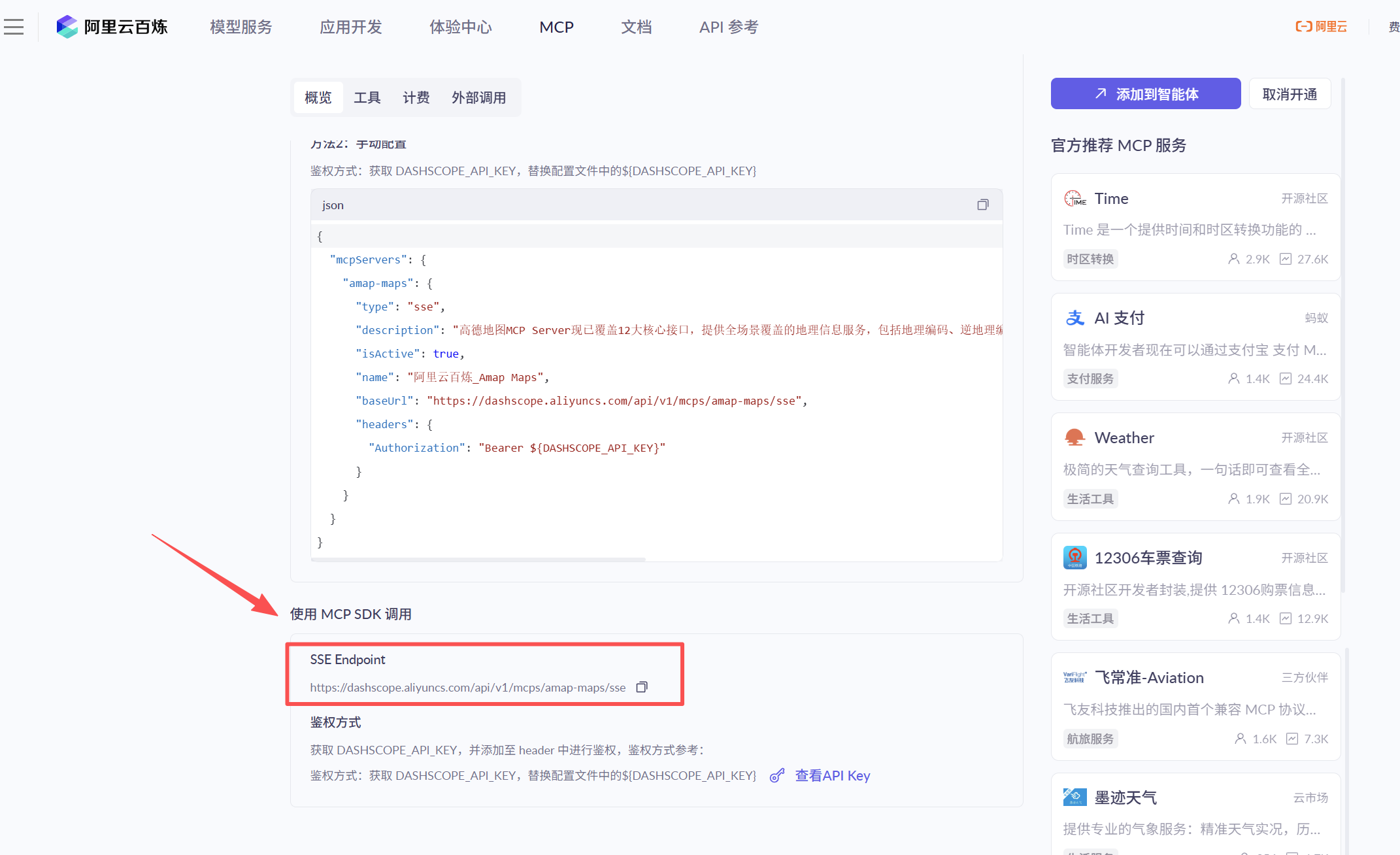Image resolution: width=1400 pixels, height=855 pixels.
Task: Click the 12306车票查询 icon
Action: pos(1075,558)
